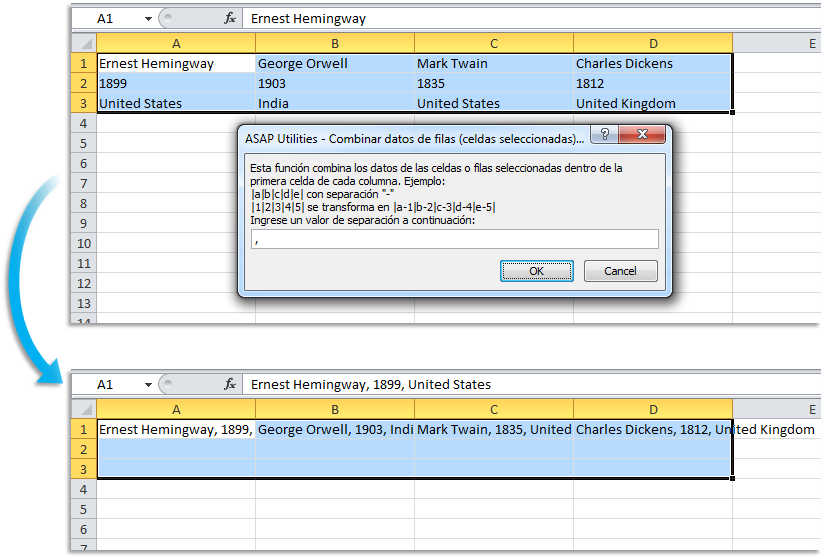Open Name Box dropdown arrow in lower spreadsheet

[149, 384]
